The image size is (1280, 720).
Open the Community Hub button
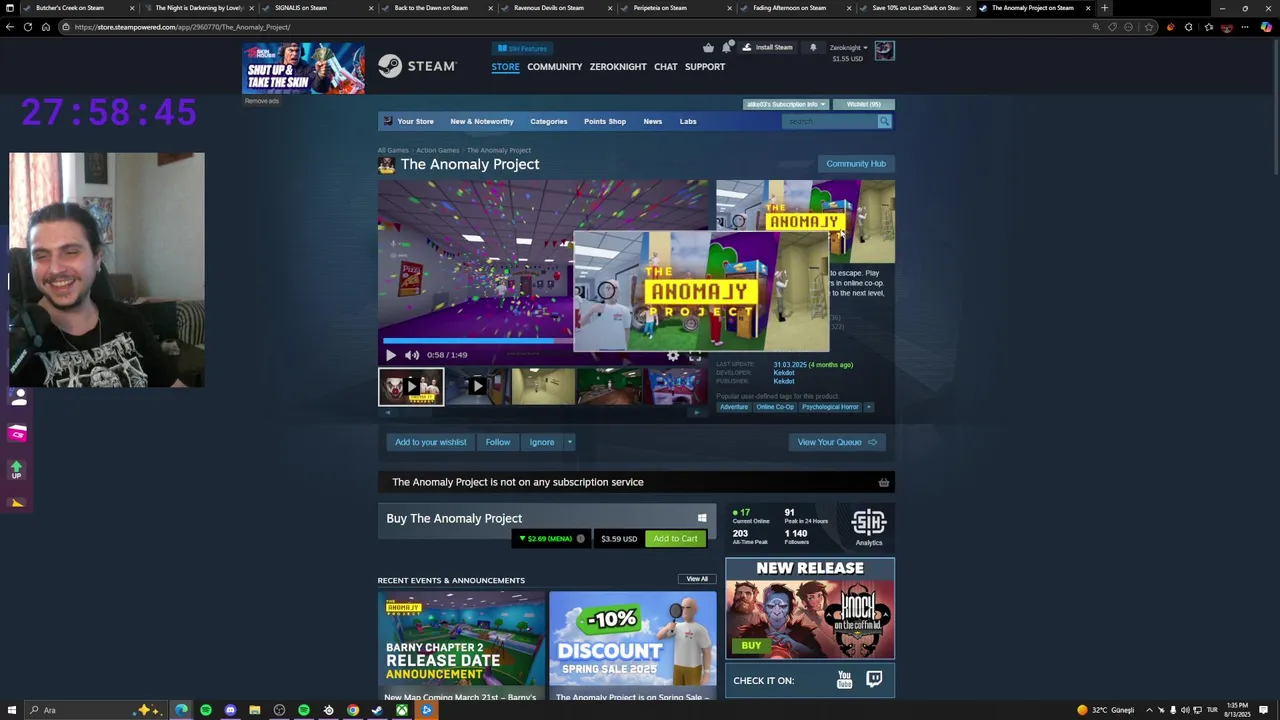(856, 164)
